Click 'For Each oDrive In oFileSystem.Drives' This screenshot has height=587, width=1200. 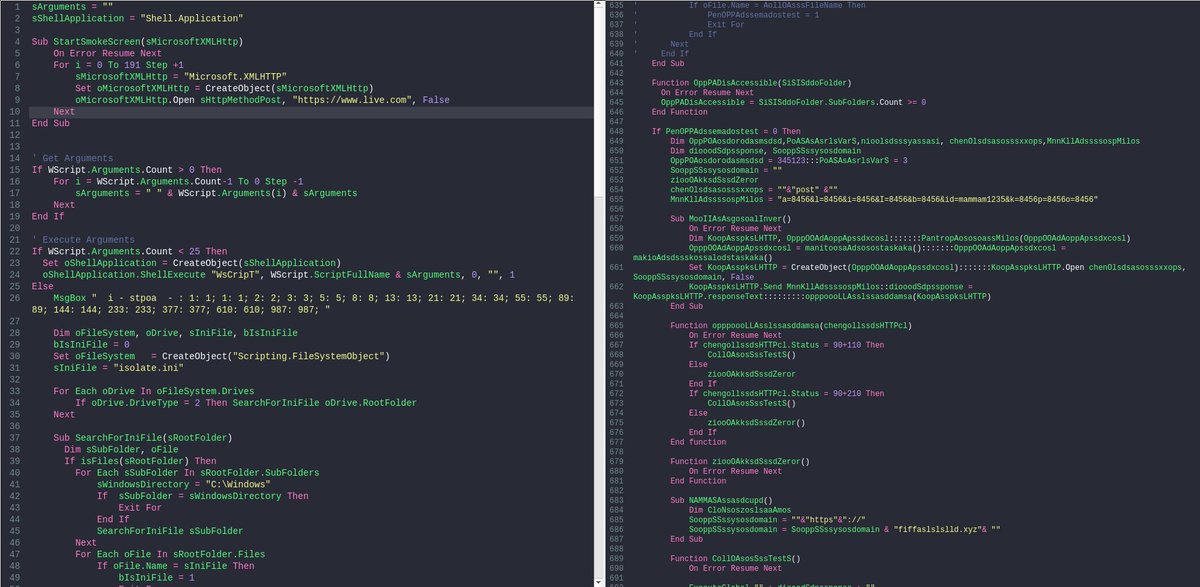point(154,392)
